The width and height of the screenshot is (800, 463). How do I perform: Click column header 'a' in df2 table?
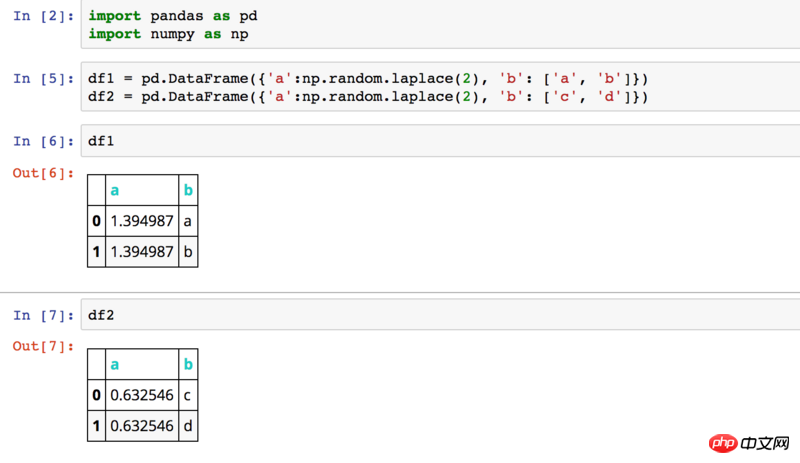coord(114,365)
